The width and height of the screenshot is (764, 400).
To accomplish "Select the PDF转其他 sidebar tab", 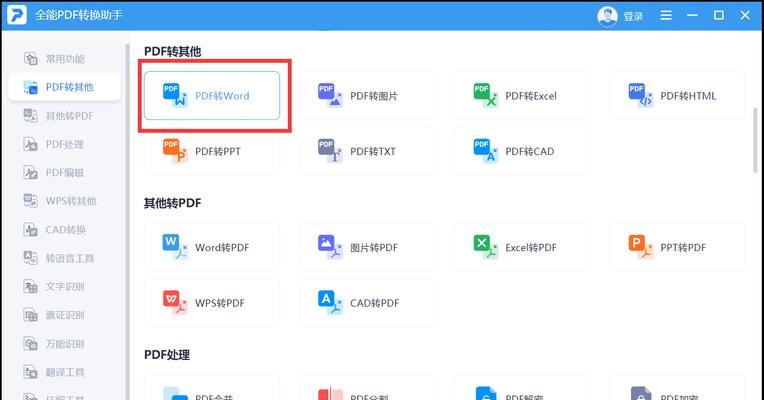I will point(64,87).
